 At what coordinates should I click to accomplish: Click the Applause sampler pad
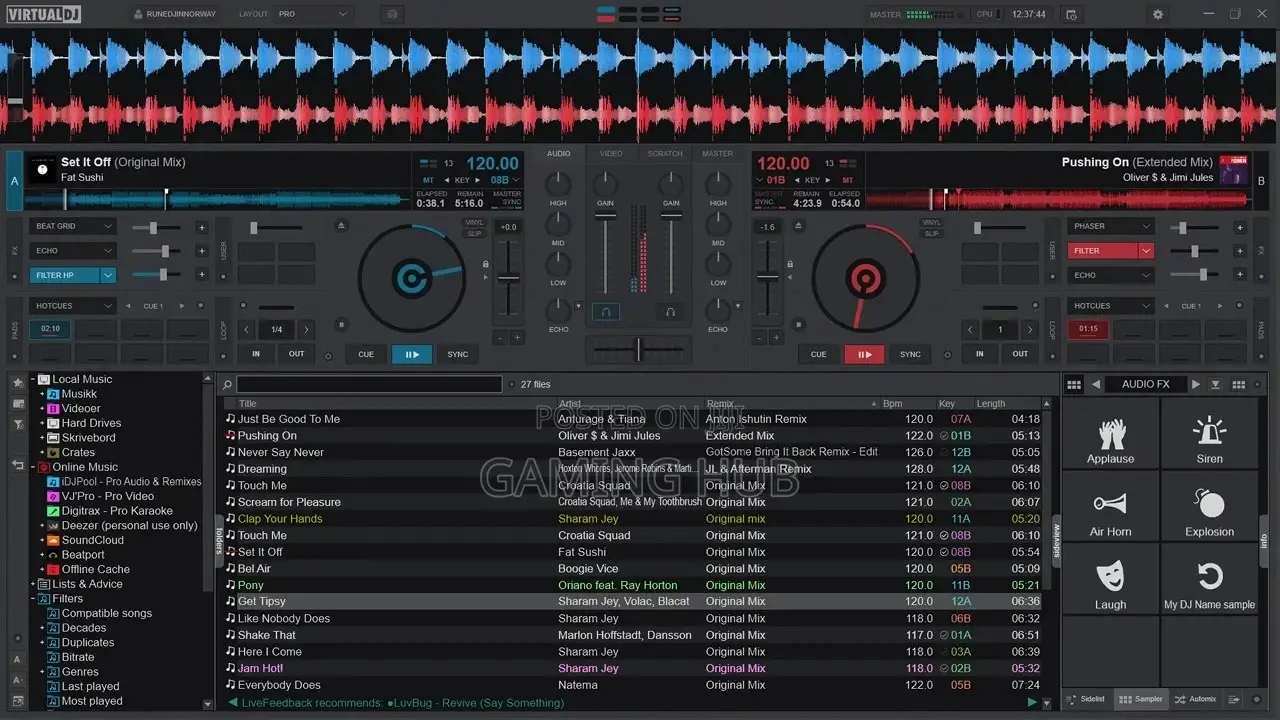point(1110,434)
